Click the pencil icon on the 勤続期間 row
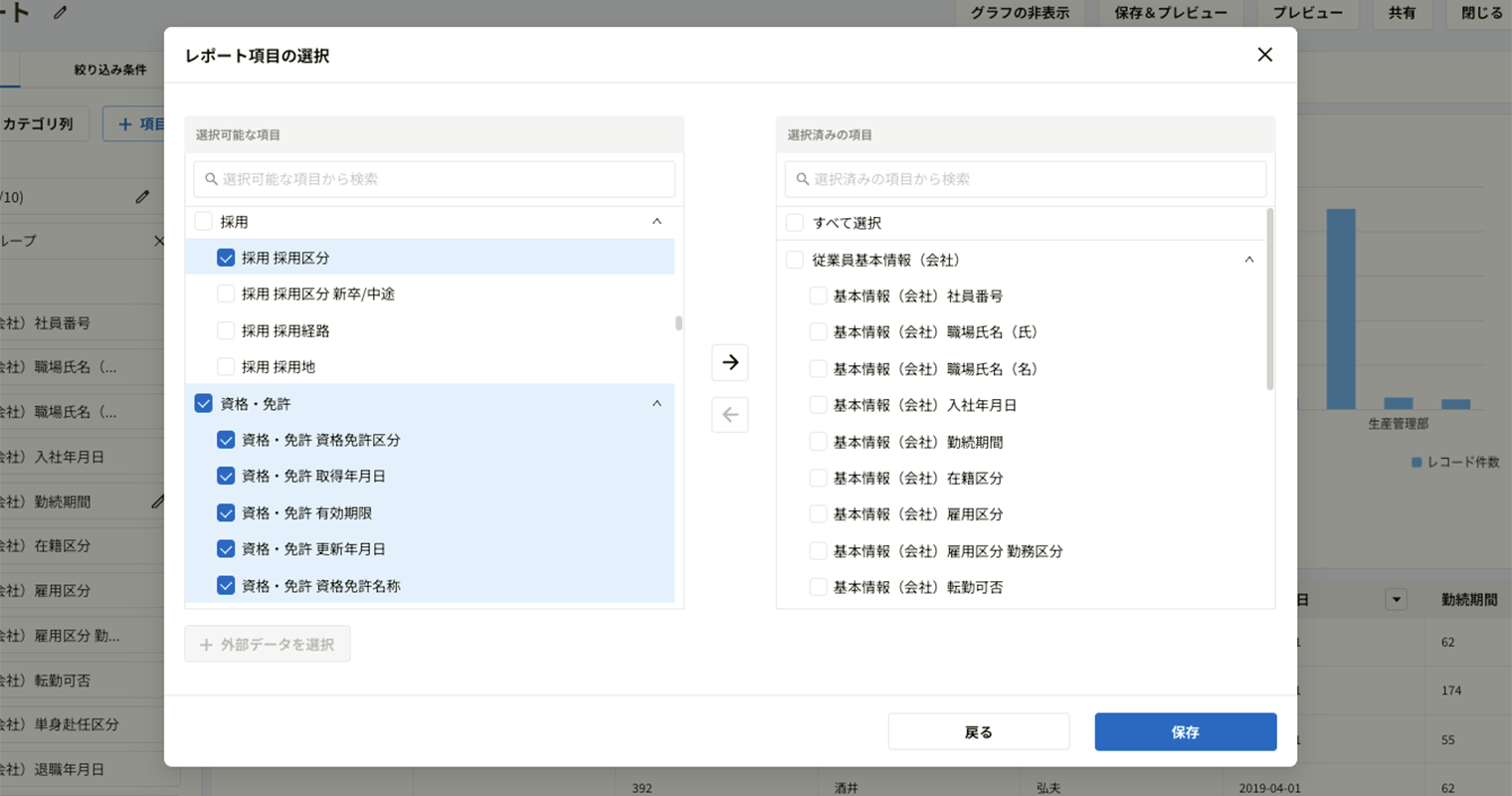The image size is (1512, 796). [x=157, y=501]
